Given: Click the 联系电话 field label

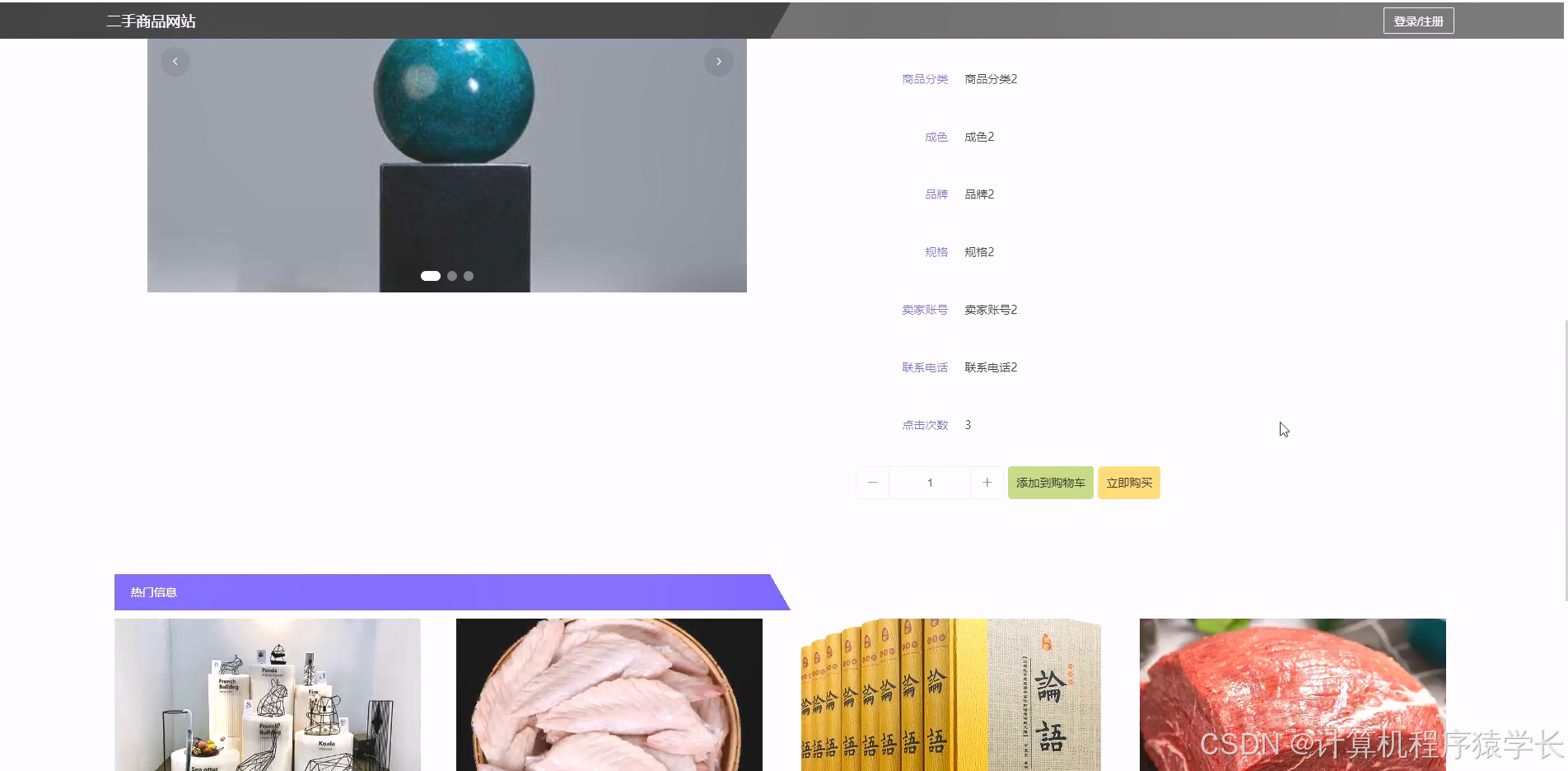Looking at the screenshot, I should [925, 367].
